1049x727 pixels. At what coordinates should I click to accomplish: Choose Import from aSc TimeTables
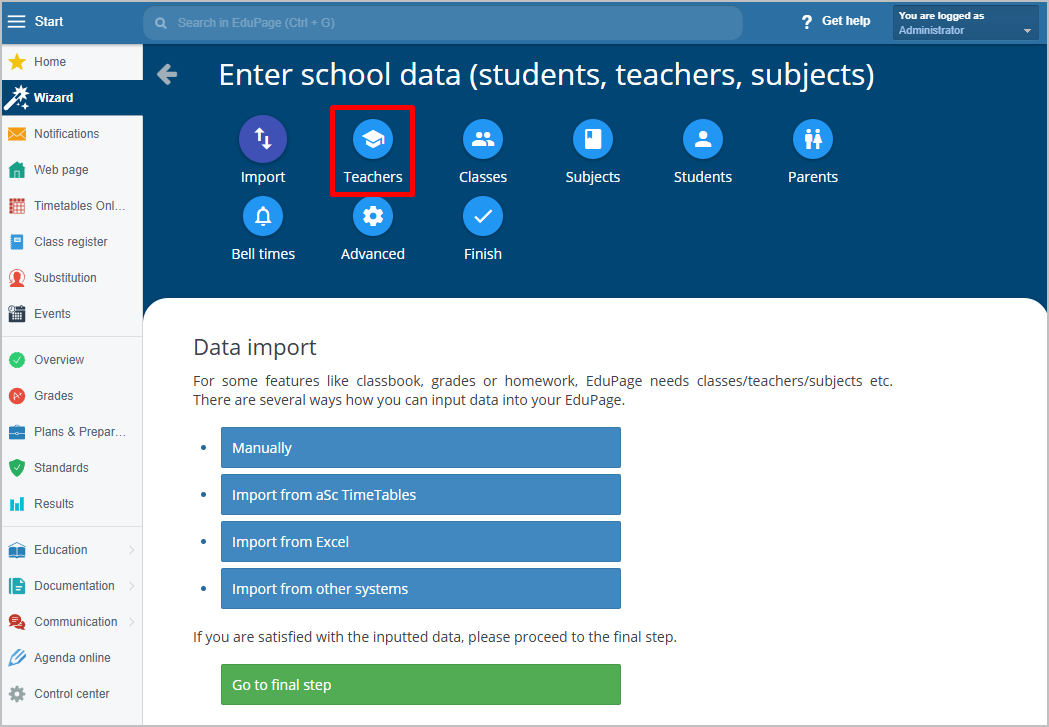[x=421, y=494]
